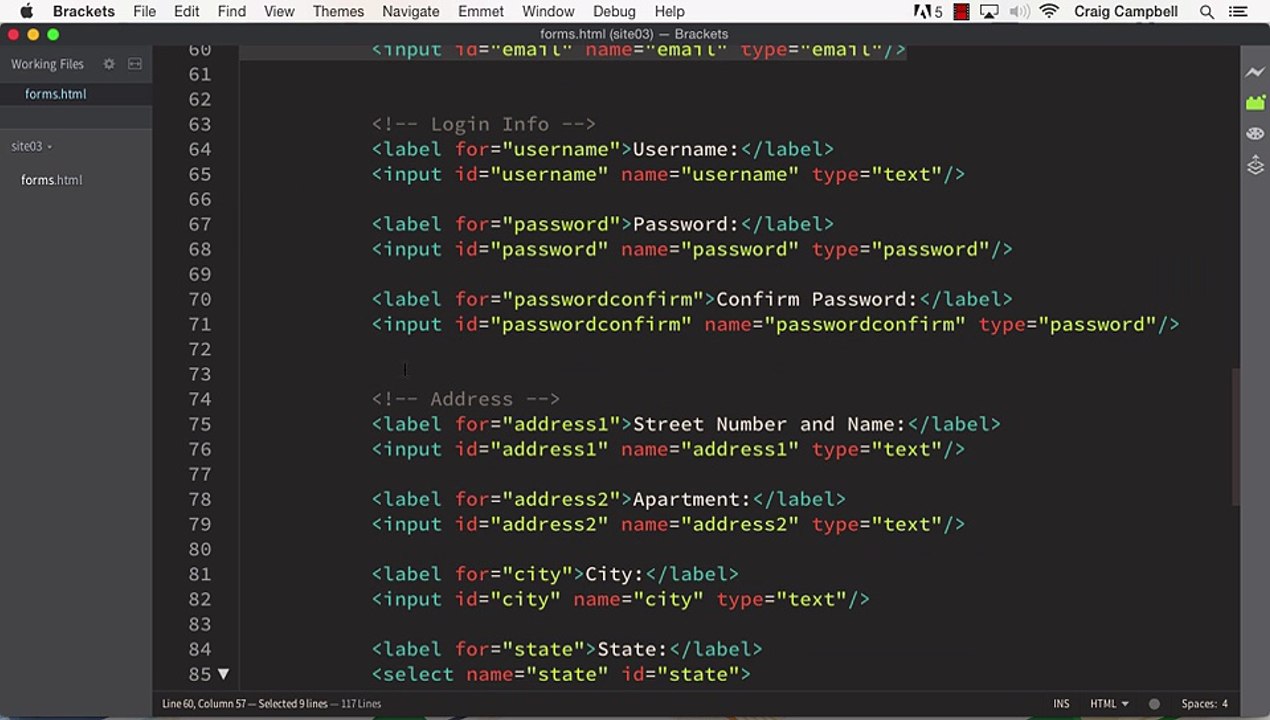Click the red filmstrip menu bar icon
This screenshot has height=720, width=1270.
point(961,12)
